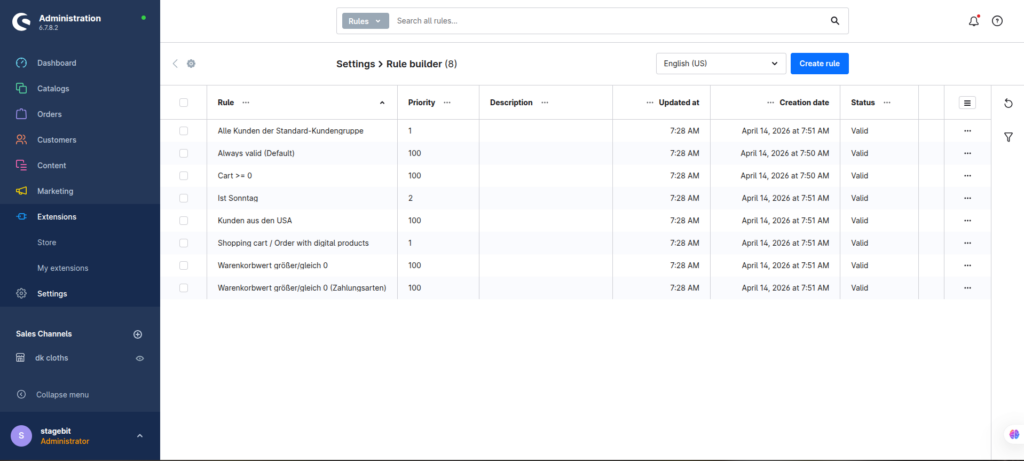This screenshot has width=1024, height=461.
Task: Expand the stagebit user menu chevron
Action: click(x=140, y=436)
